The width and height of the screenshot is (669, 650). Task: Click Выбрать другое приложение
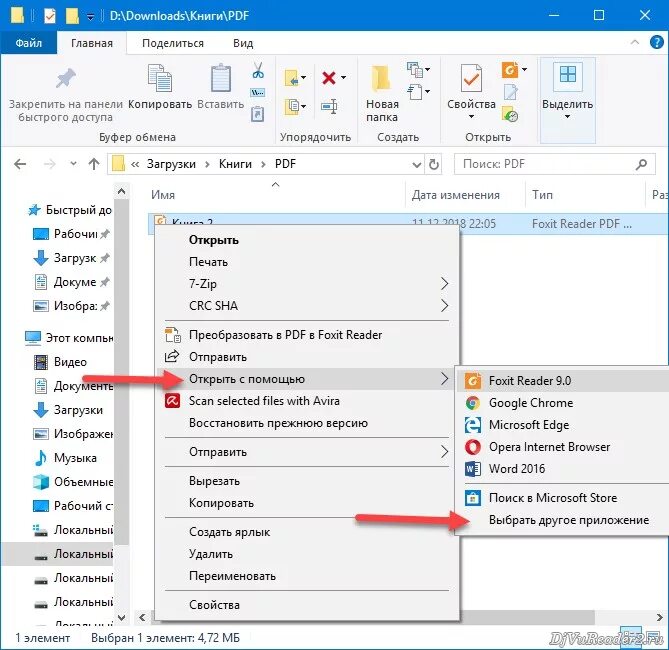point(562,520)
